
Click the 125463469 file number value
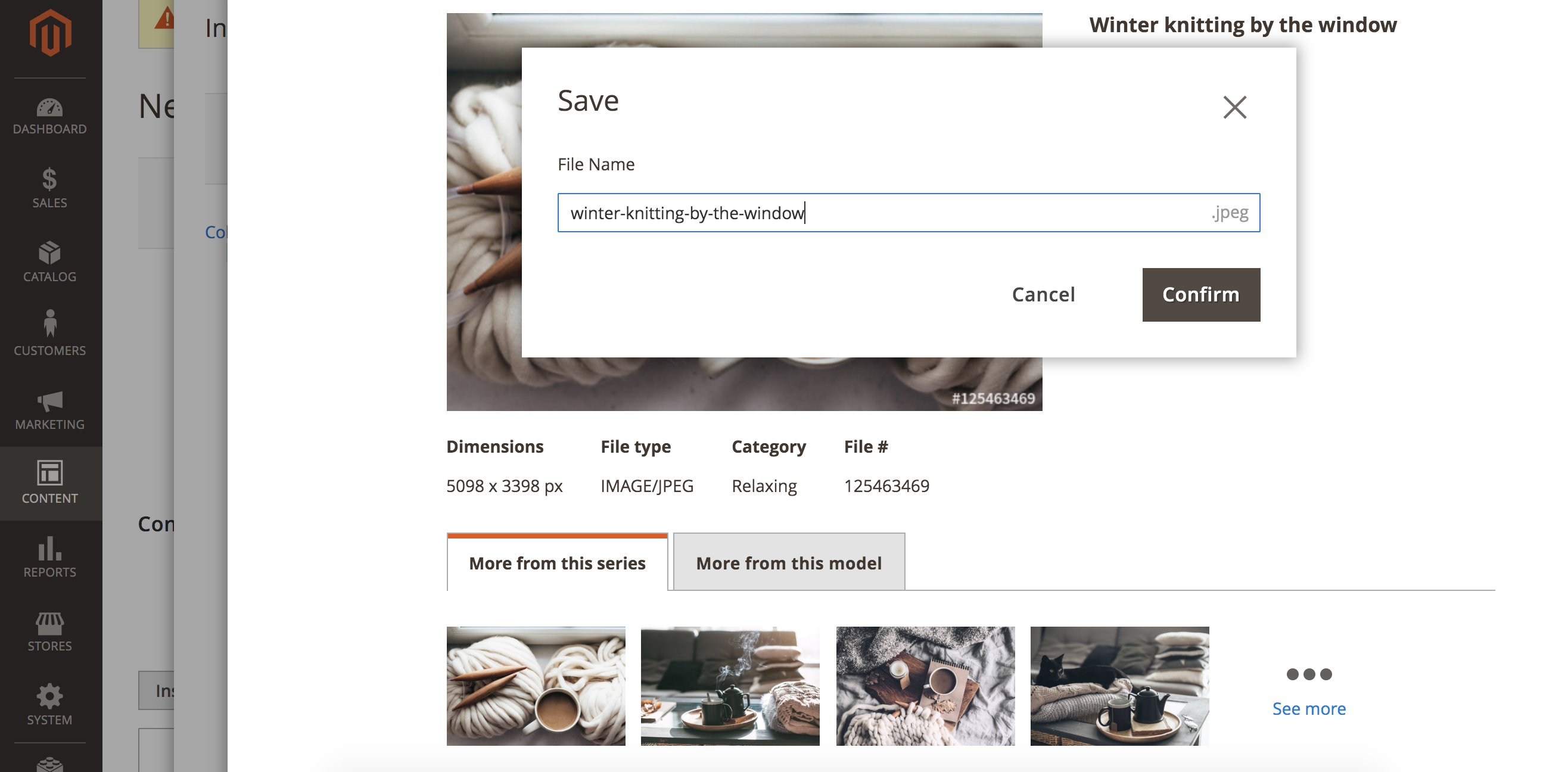point(886,486)
